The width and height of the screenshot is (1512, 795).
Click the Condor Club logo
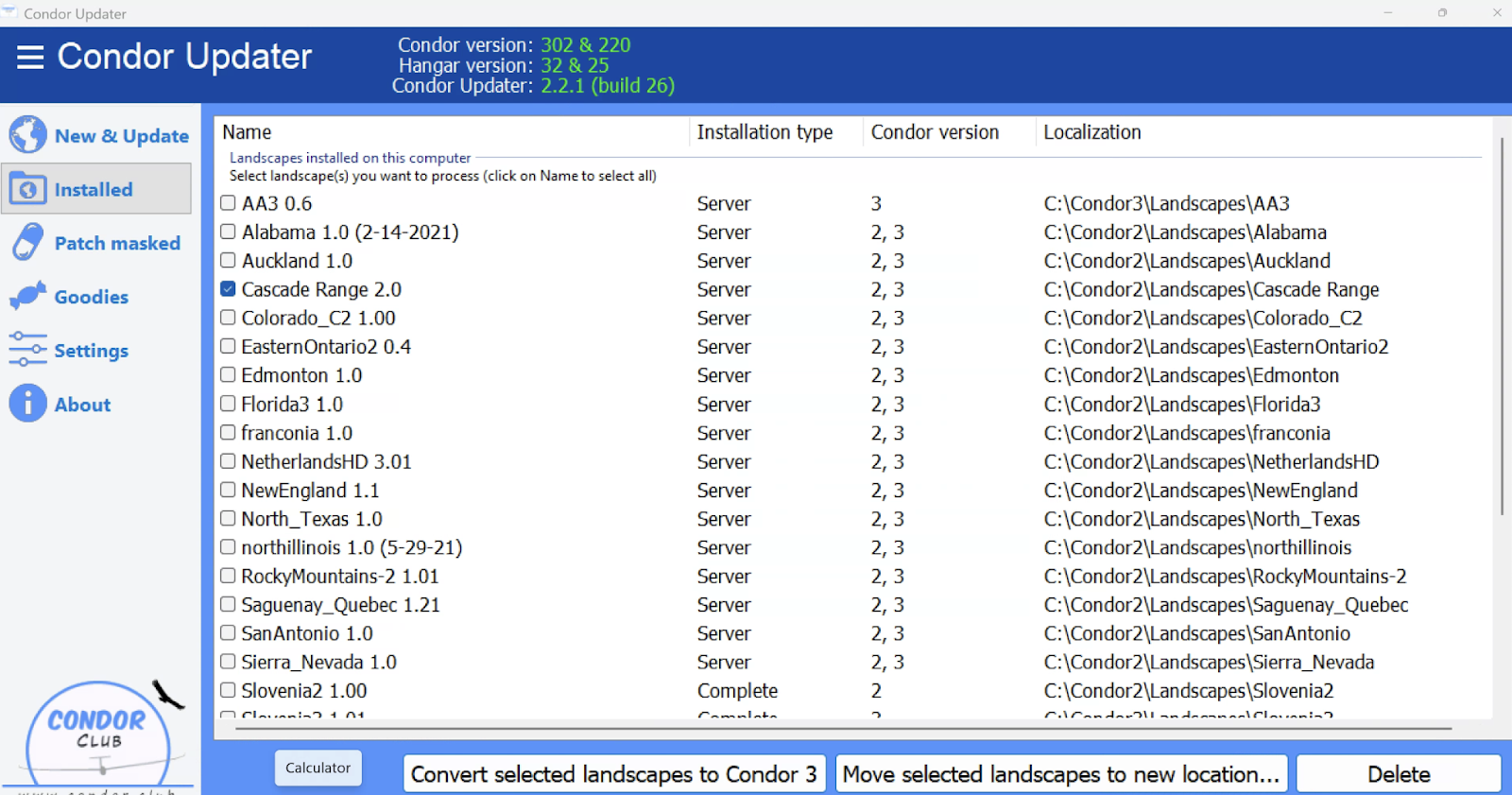(x=102, y=735)
